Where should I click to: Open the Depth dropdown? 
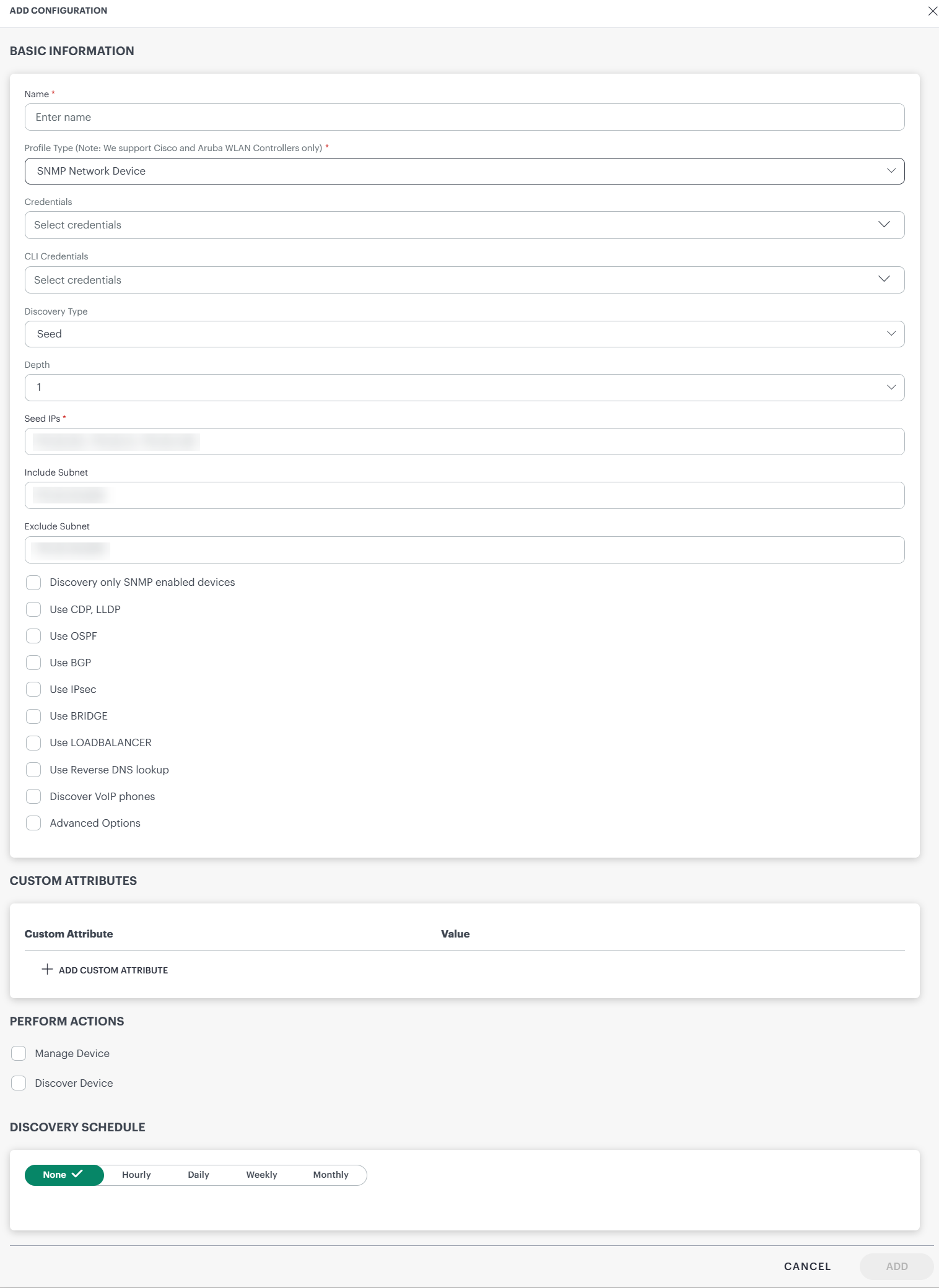point(464,388)
